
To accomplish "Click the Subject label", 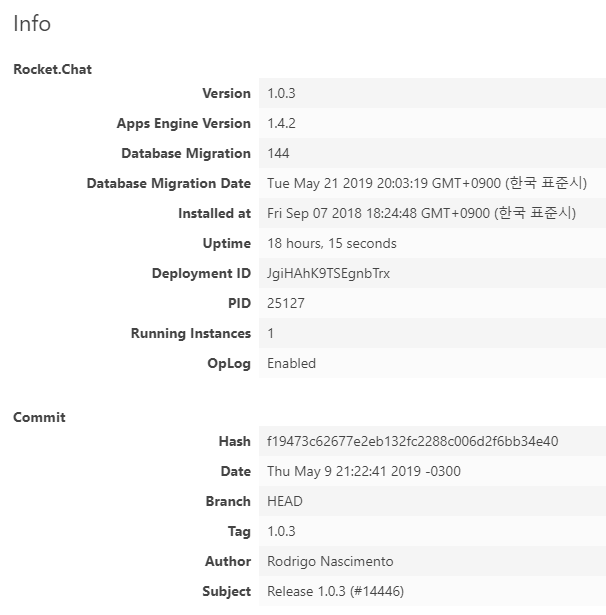I will point(227,591).
